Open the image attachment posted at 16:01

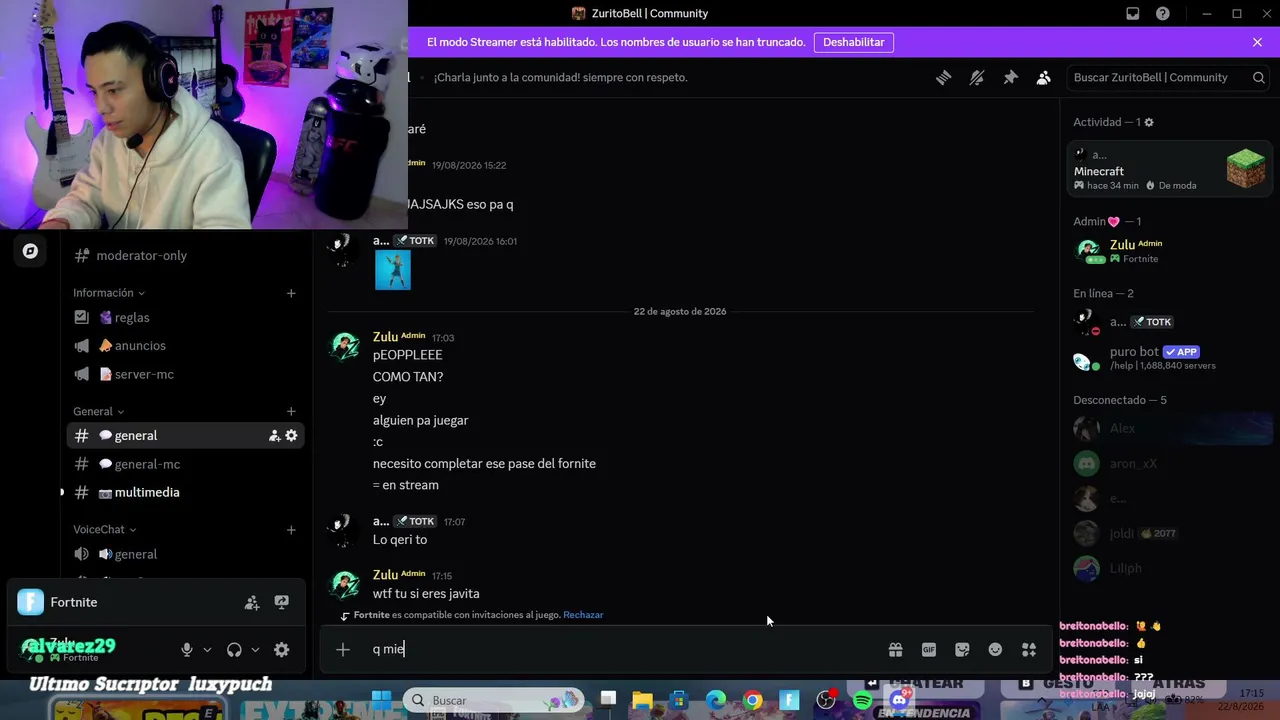(x=393, y=270)
